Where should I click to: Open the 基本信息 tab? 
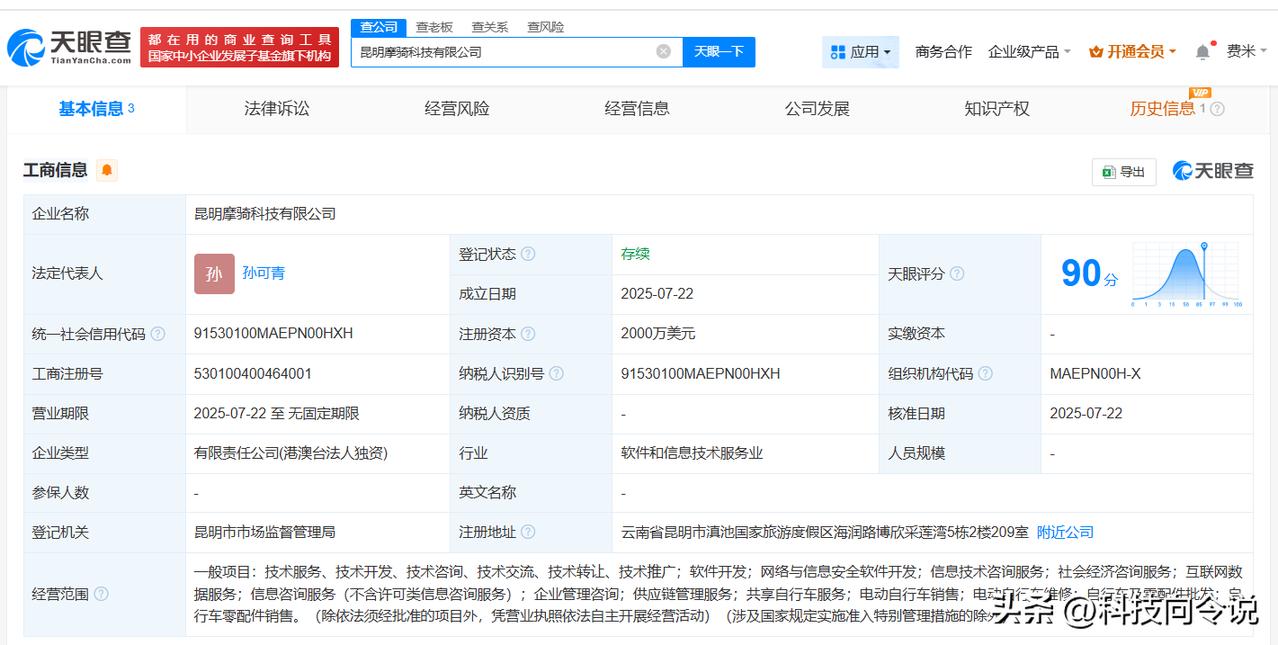96,109
